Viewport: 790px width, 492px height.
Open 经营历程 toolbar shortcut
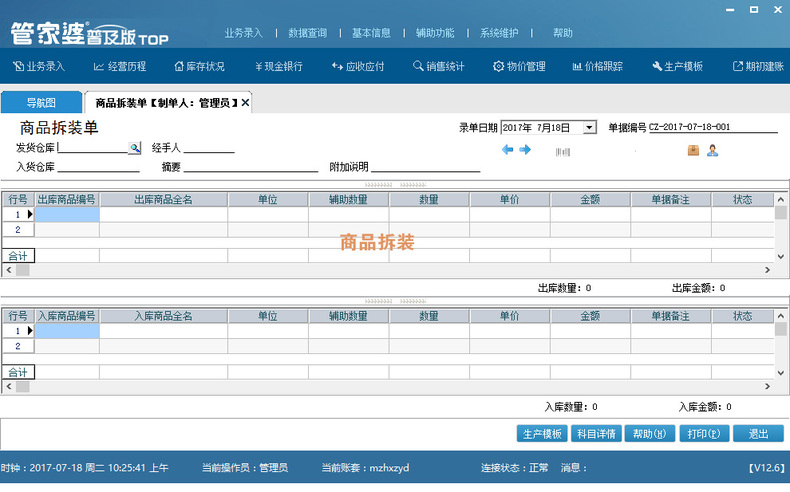pyautogui.click(x=120, y=66)
